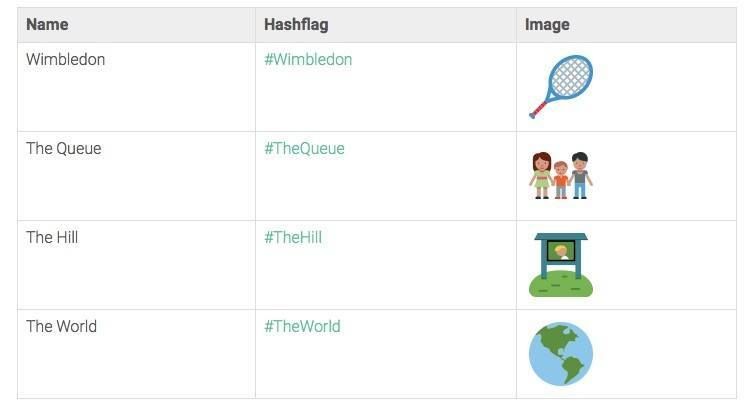Screen dimensions: 753x420
Task: Select the Wimbledon name cell
Action: click(x=65, y=60)
